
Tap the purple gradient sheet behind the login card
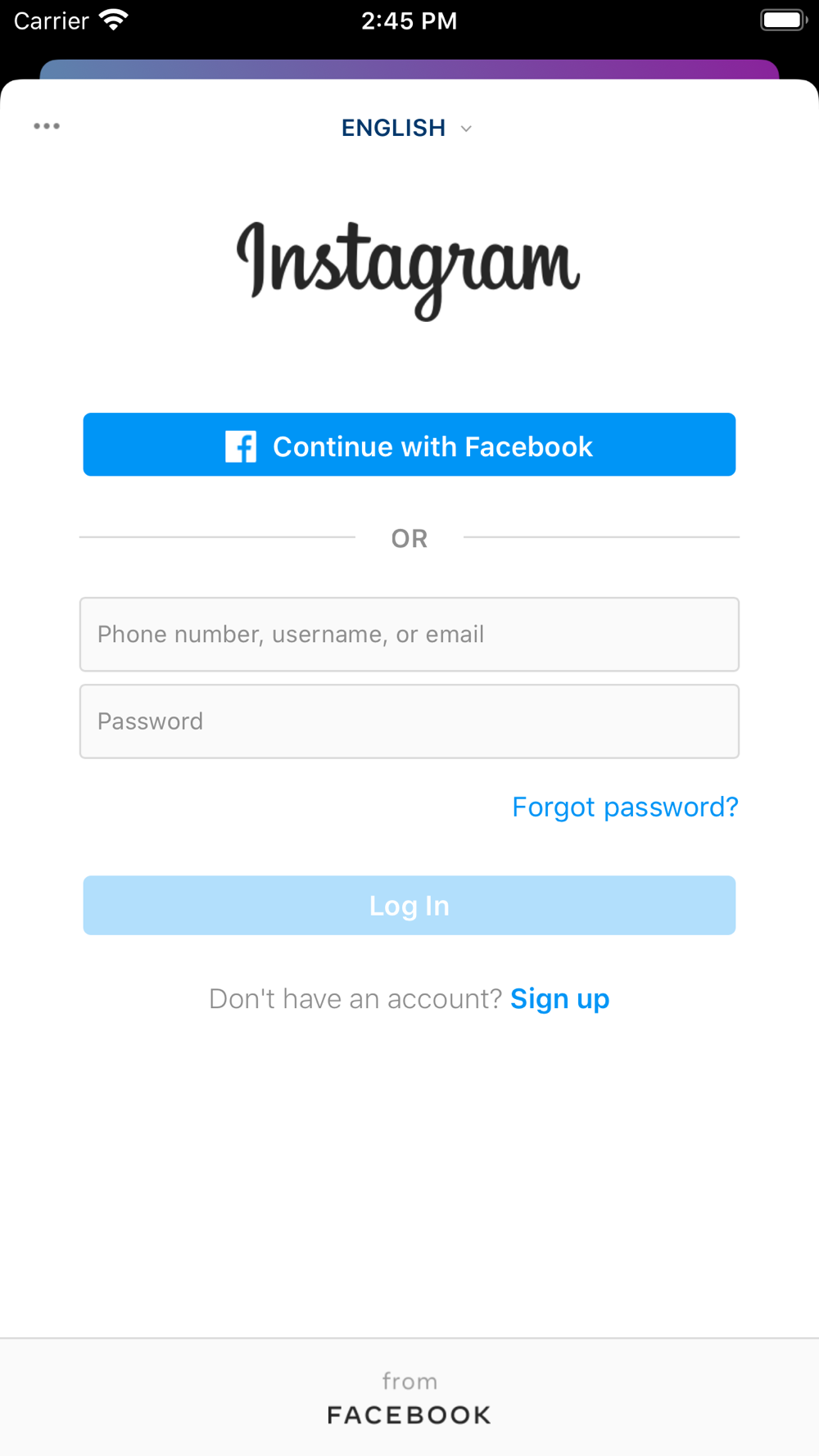click(409, 69)
